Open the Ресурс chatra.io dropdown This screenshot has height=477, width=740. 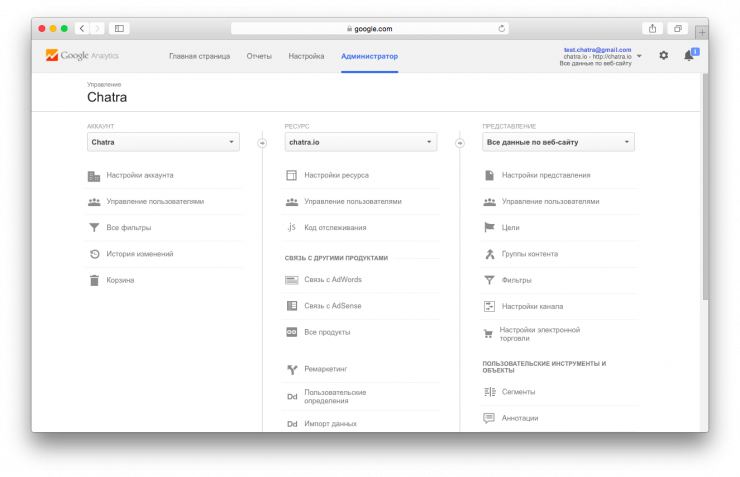tap(361, 143)
